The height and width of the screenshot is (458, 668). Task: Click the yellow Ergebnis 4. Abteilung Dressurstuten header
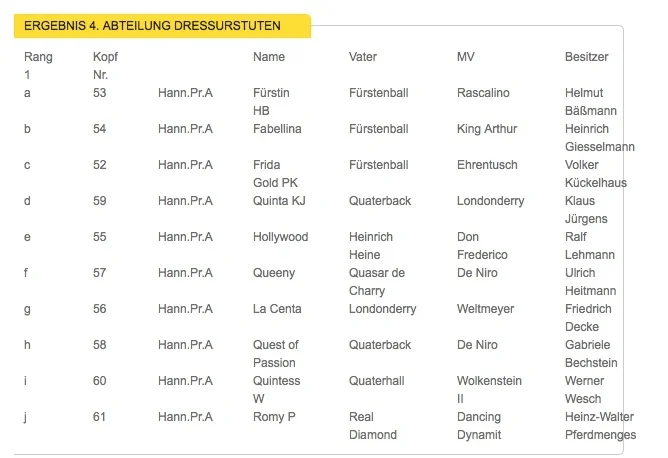coord(162,26)
